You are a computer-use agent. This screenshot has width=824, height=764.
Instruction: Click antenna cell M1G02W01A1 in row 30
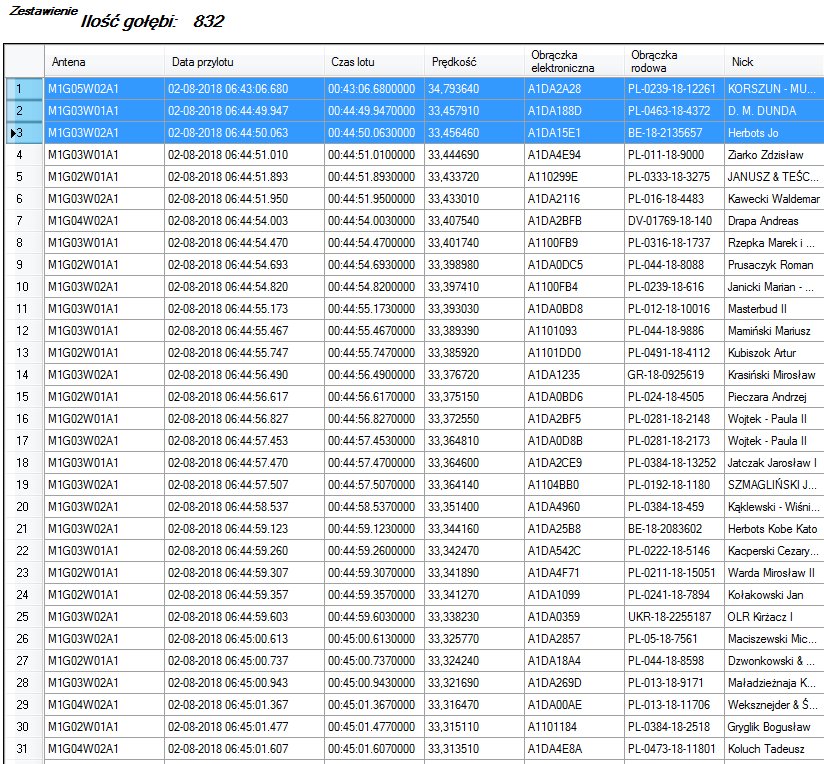(x=104, y=727)
